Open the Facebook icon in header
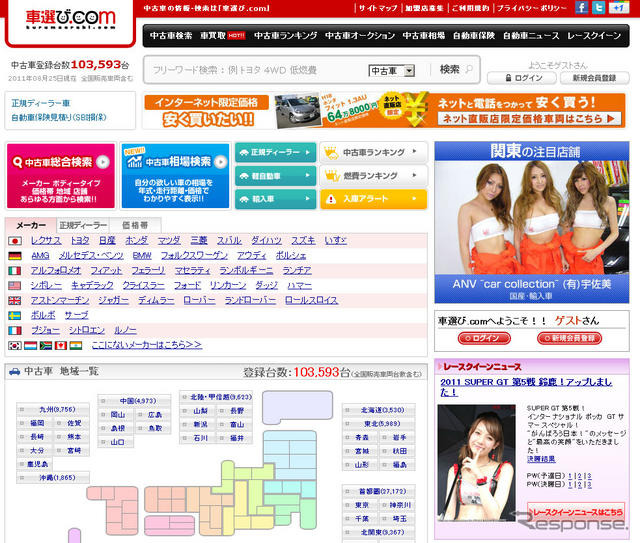Screen dimensions: 640x543 coord(581,7)
